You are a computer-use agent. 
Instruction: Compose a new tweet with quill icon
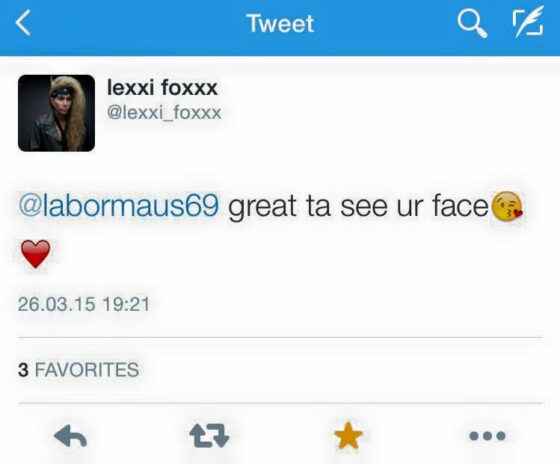528,22
